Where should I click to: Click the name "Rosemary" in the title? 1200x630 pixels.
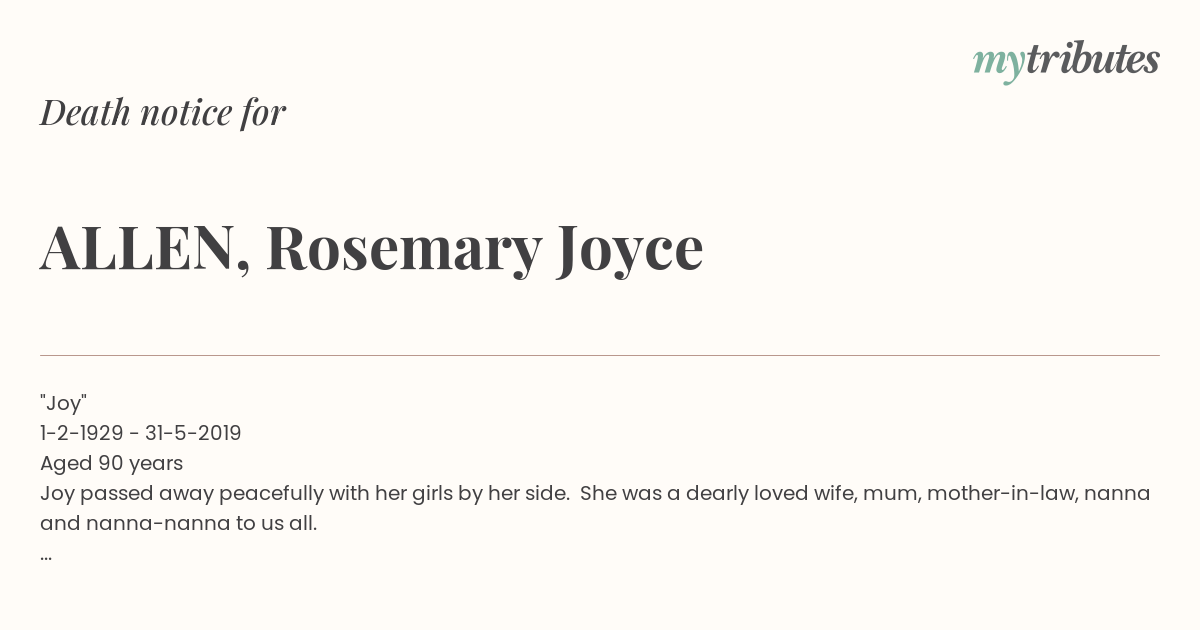(x=404, y=250)
